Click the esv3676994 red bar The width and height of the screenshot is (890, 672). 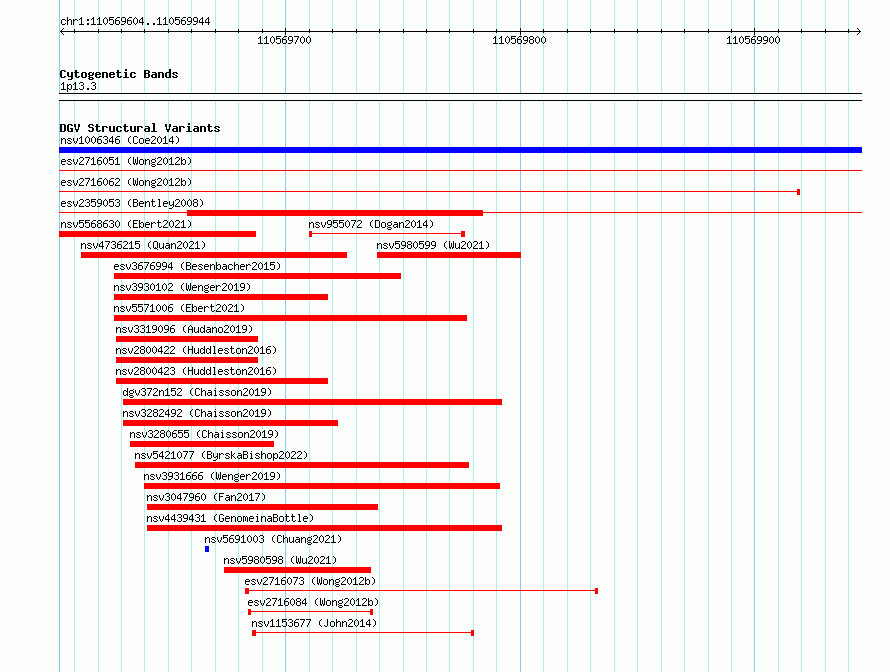258,276
